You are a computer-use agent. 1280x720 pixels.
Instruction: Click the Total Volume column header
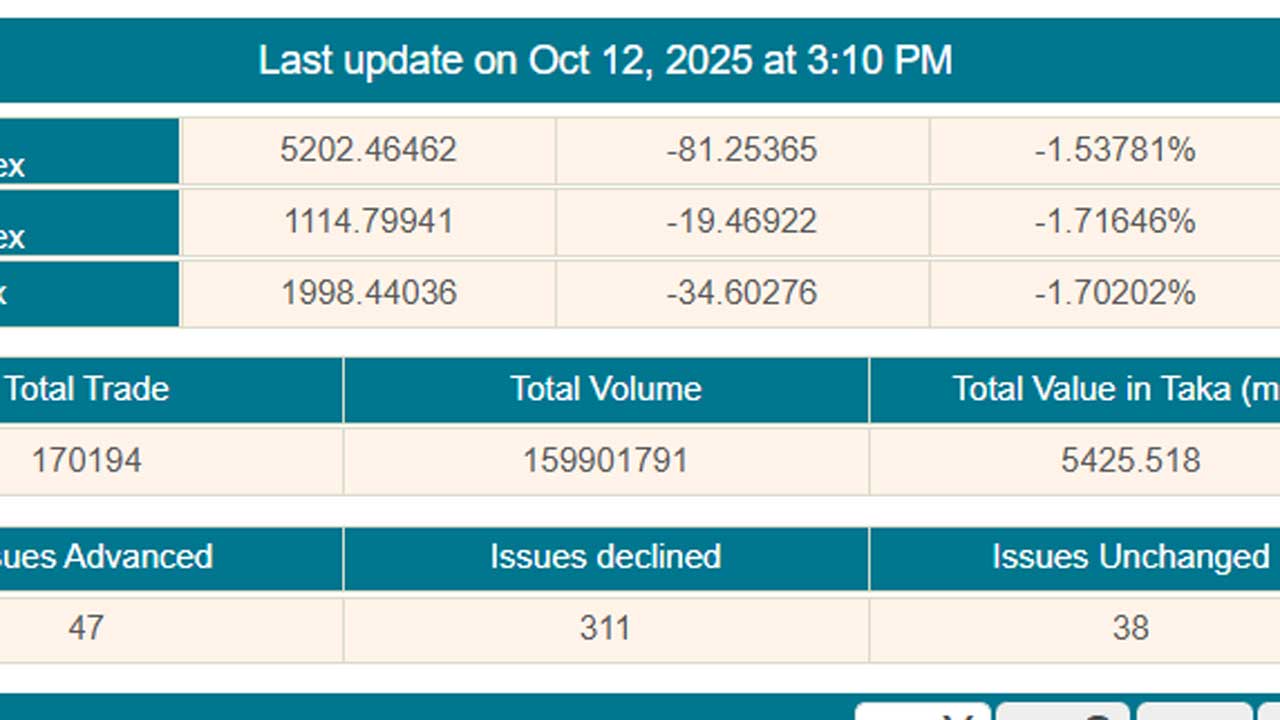coord(606,389)
